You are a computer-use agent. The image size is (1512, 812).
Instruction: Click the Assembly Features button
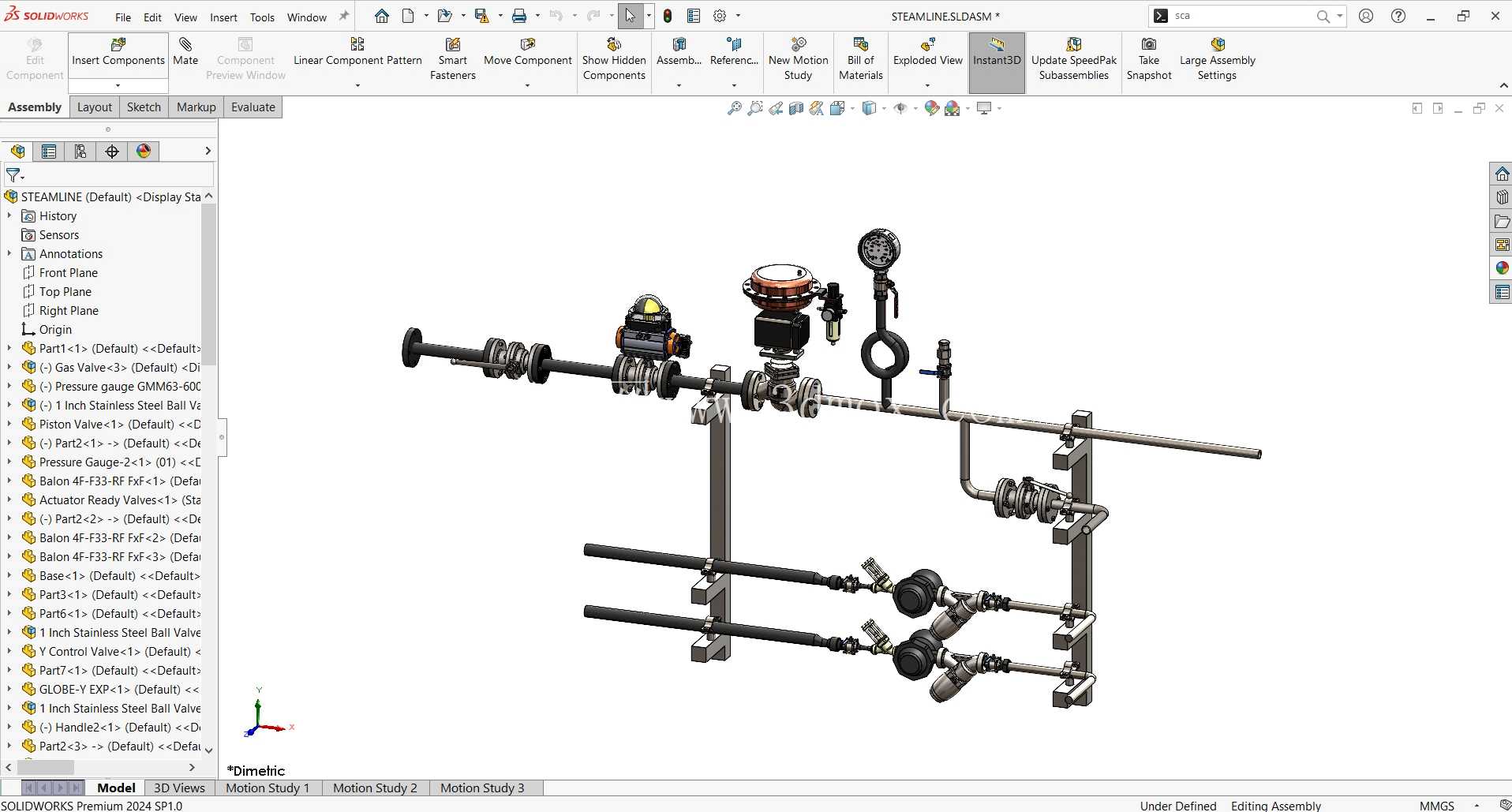pyautogui.click(x=679, y=52)
